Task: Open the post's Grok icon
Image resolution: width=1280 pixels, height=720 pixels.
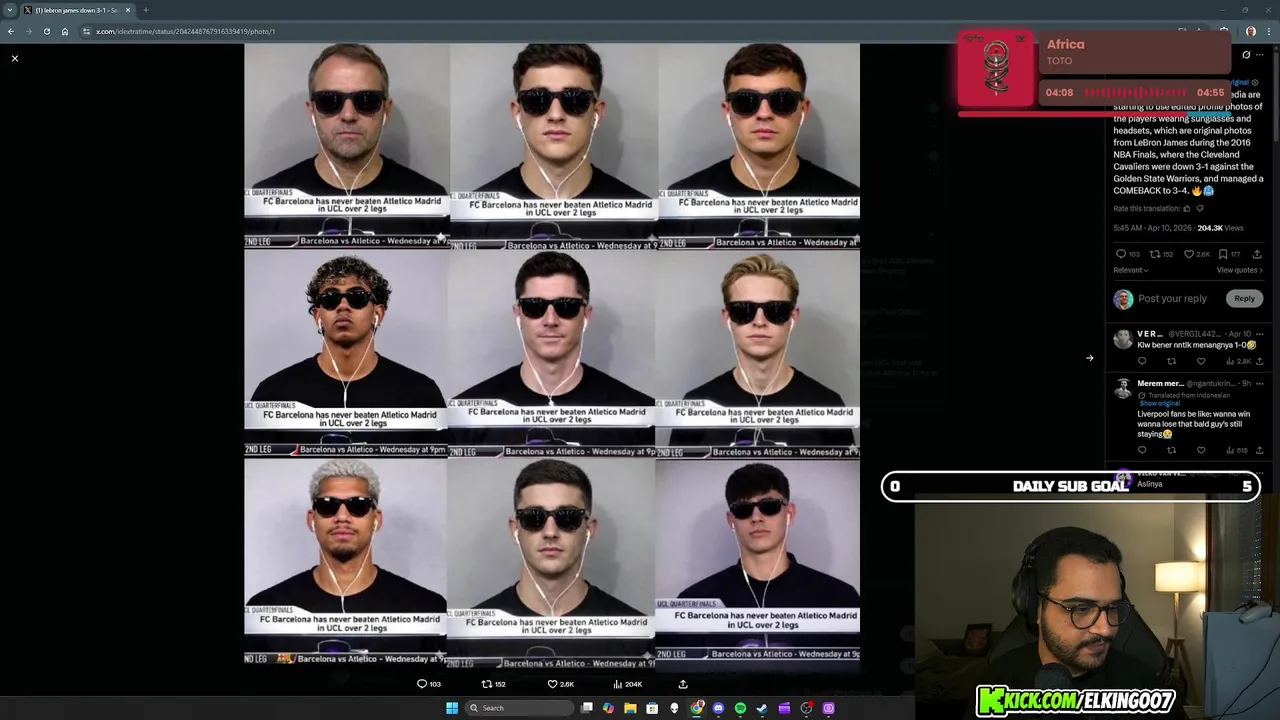Action: (x=1246, y=55)
